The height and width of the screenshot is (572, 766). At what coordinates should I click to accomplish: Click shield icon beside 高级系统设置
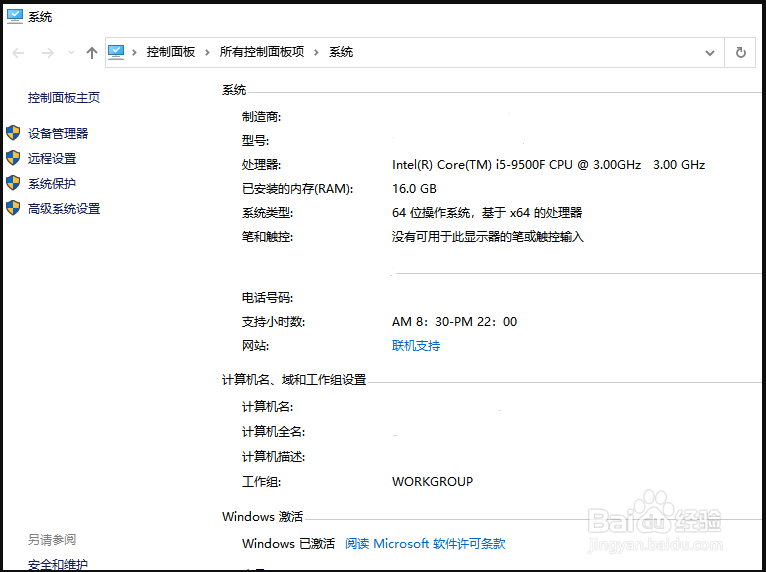coord(13,208)
